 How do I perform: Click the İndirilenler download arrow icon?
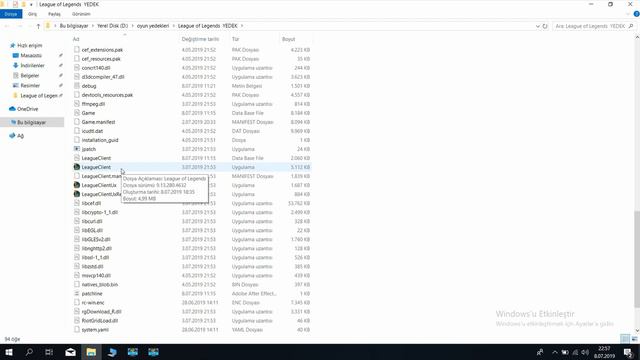coord(16,65)
